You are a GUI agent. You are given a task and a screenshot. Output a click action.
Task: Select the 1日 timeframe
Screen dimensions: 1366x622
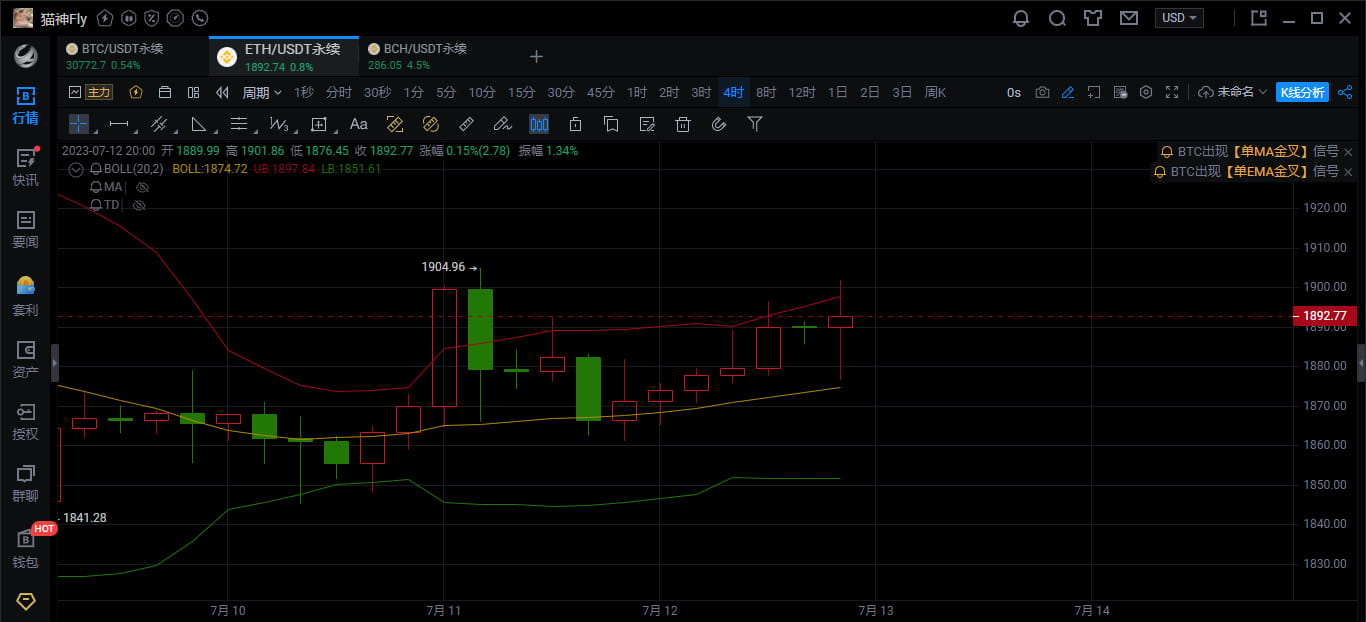(837, 92)
